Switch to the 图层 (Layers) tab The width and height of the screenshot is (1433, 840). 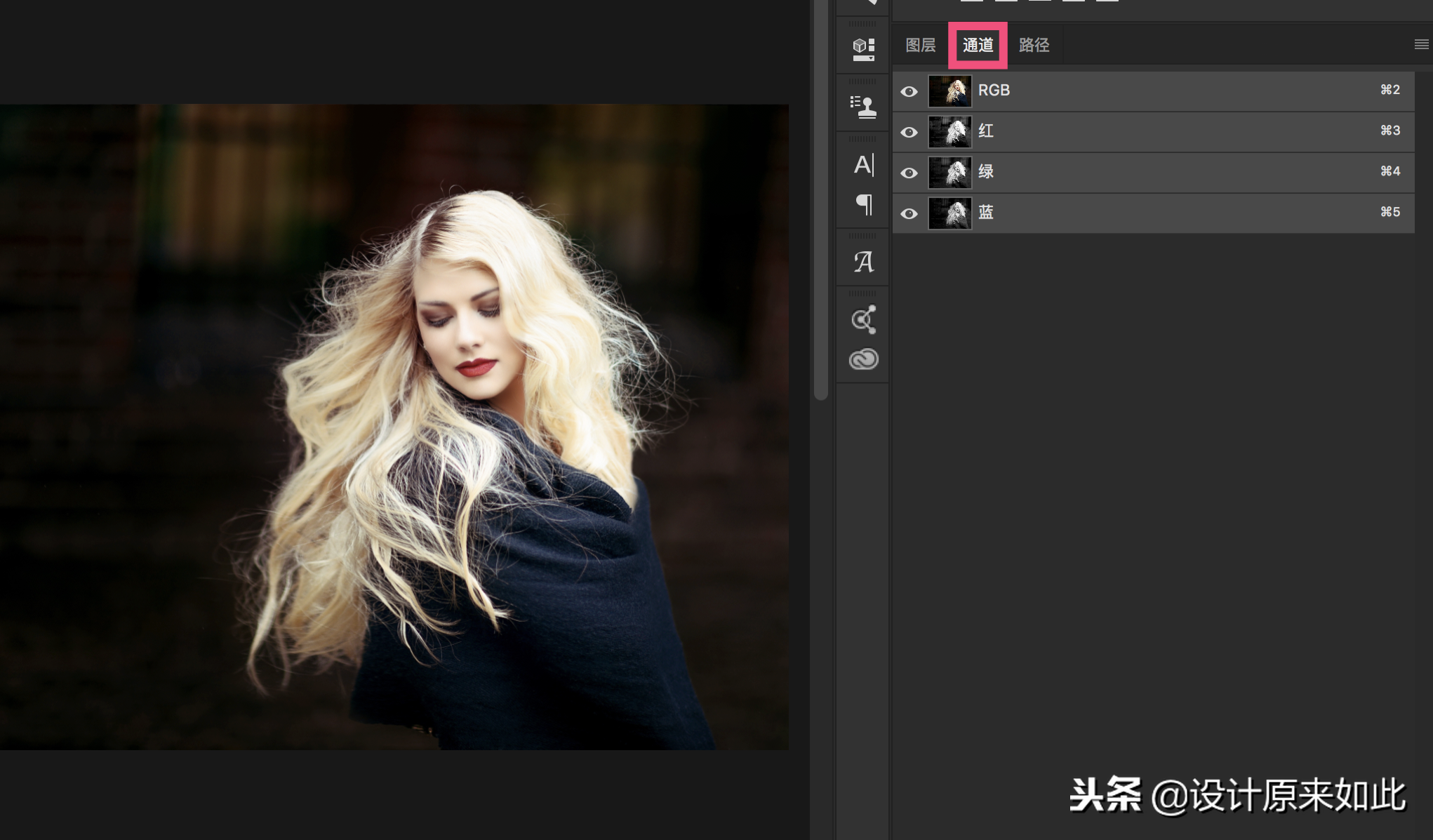click(920, 45)
